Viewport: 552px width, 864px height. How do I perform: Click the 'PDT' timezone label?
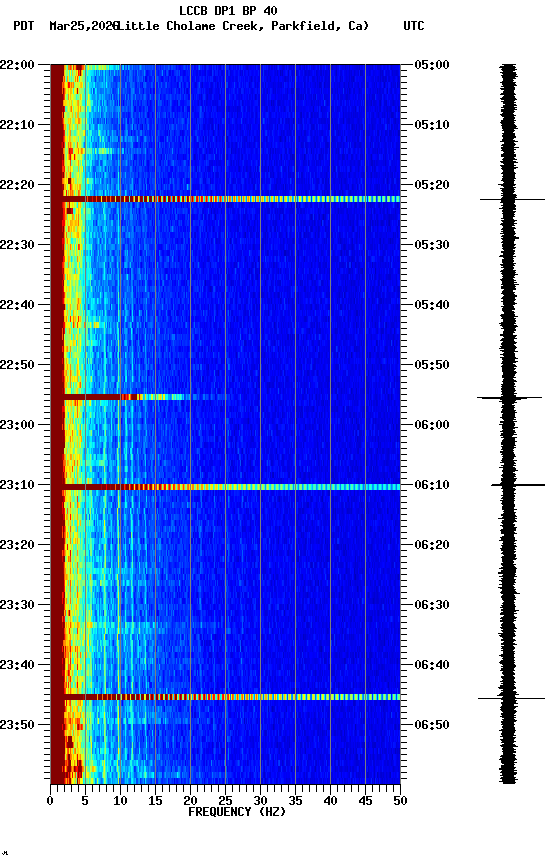pyautogui.click(x=24, y=26)
